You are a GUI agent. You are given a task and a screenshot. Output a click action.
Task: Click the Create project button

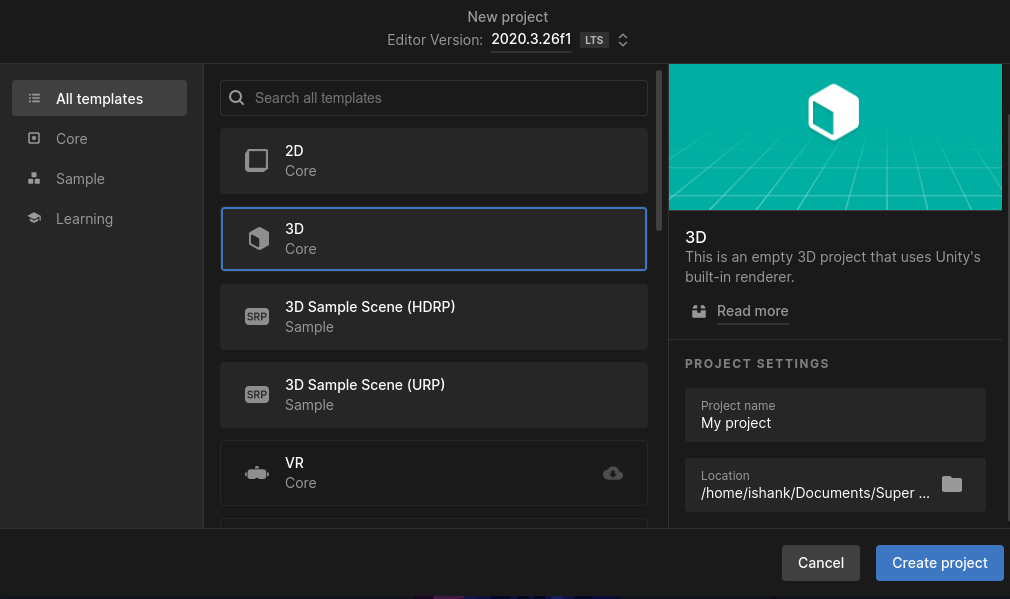click(939, 562)
